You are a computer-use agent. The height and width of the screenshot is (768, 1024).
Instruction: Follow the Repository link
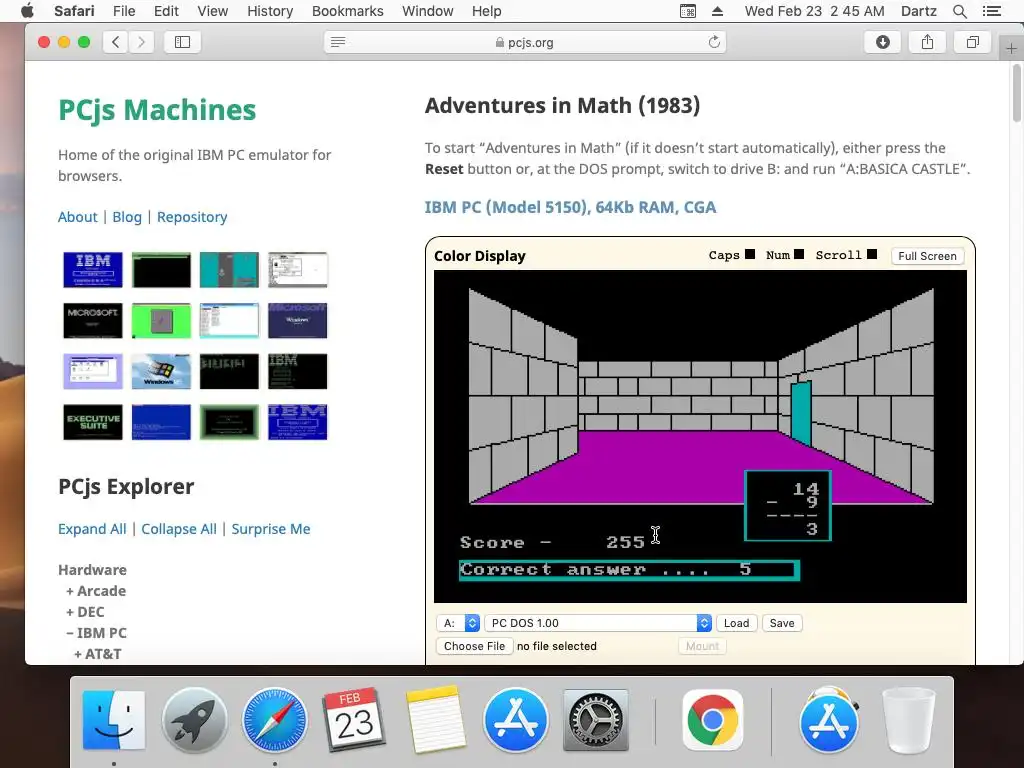tap(192, 217)
